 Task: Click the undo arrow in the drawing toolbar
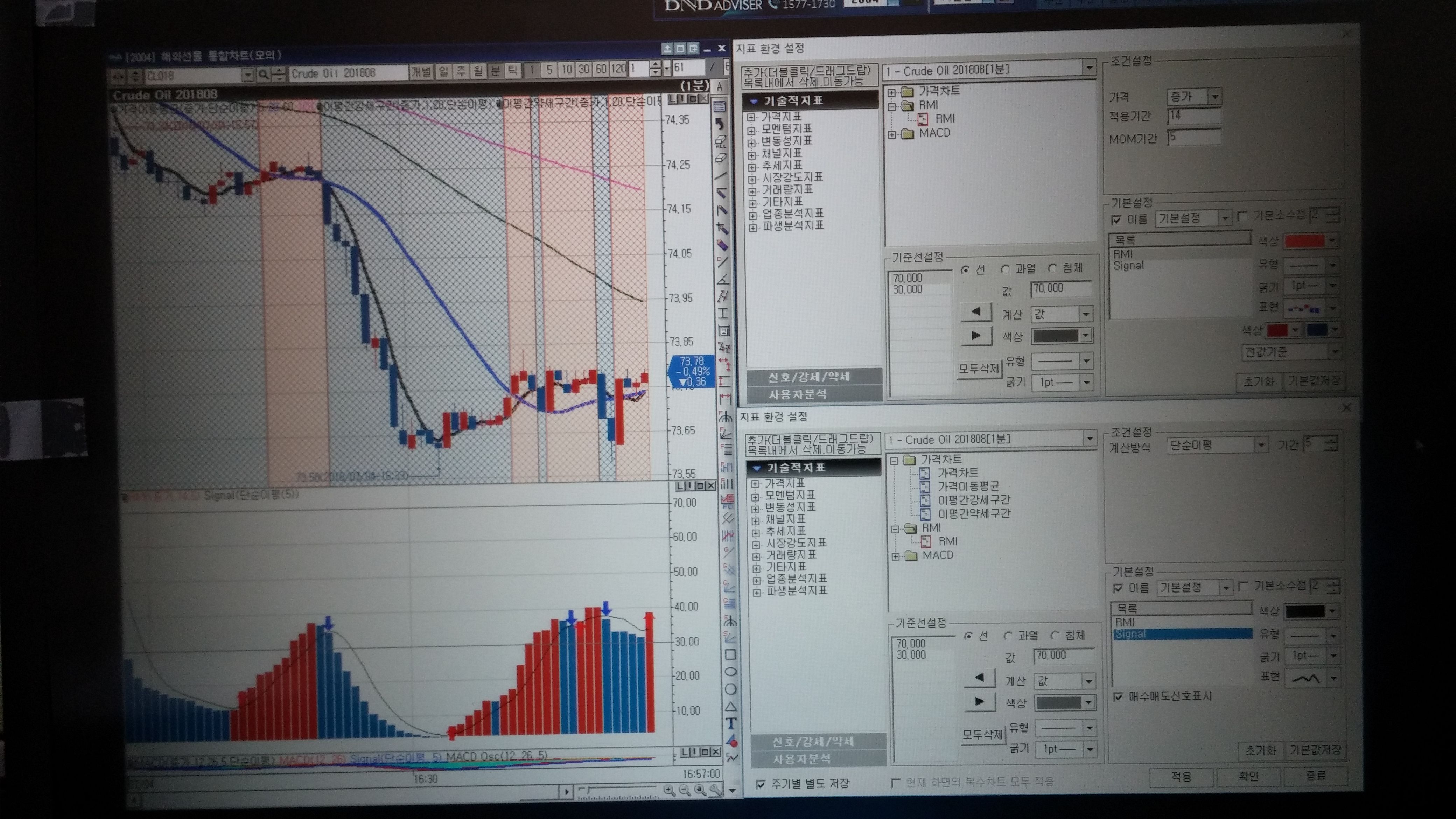pos(720,123)
